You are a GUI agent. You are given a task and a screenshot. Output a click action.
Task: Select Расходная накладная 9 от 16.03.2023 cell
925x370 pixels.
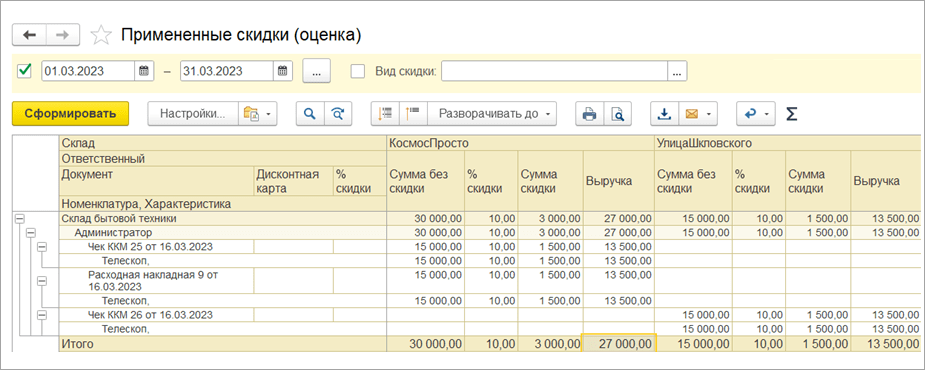[x=157, y=281]
